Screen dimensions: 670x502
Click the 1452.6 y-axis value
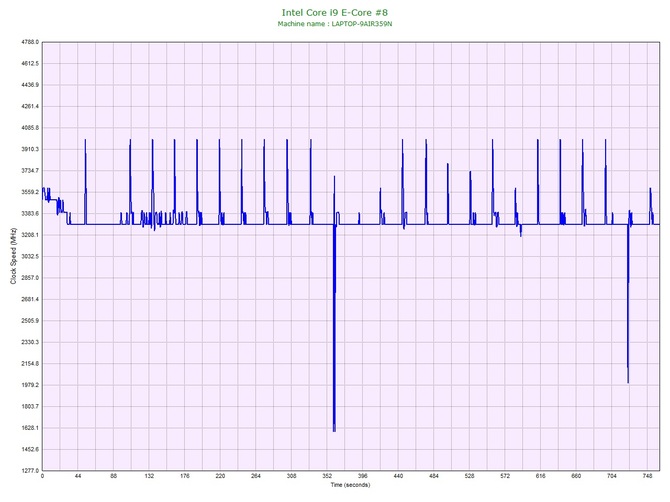(x=30, y=449)
